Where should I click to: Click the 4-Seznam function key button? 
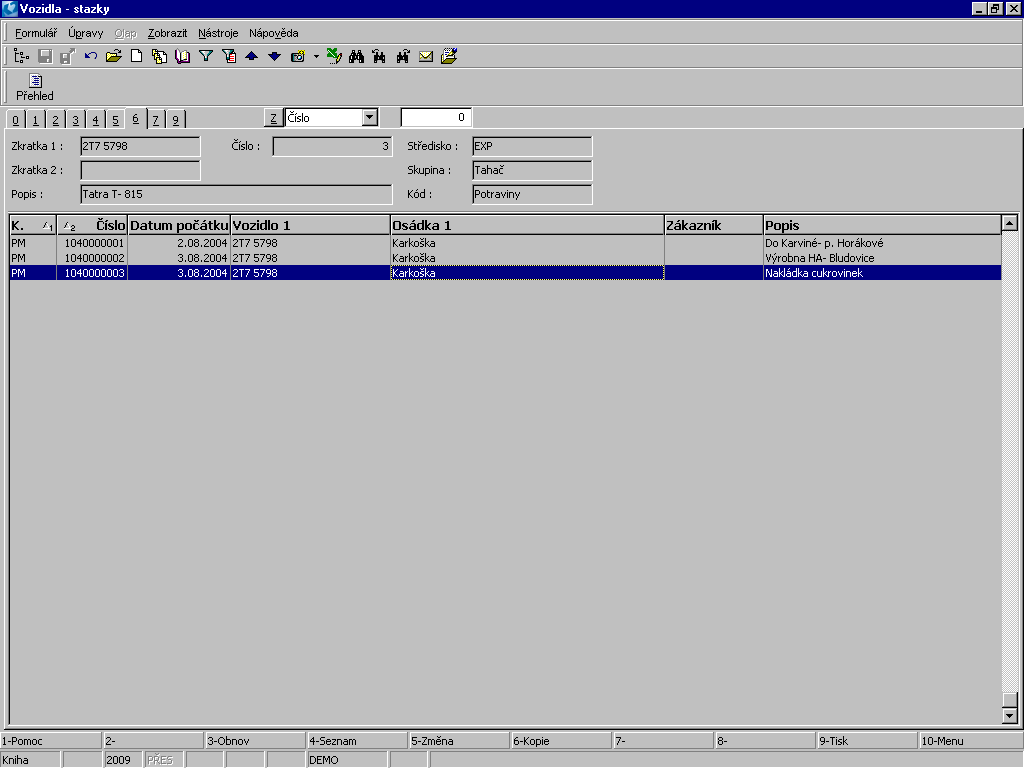click(357, 741)
